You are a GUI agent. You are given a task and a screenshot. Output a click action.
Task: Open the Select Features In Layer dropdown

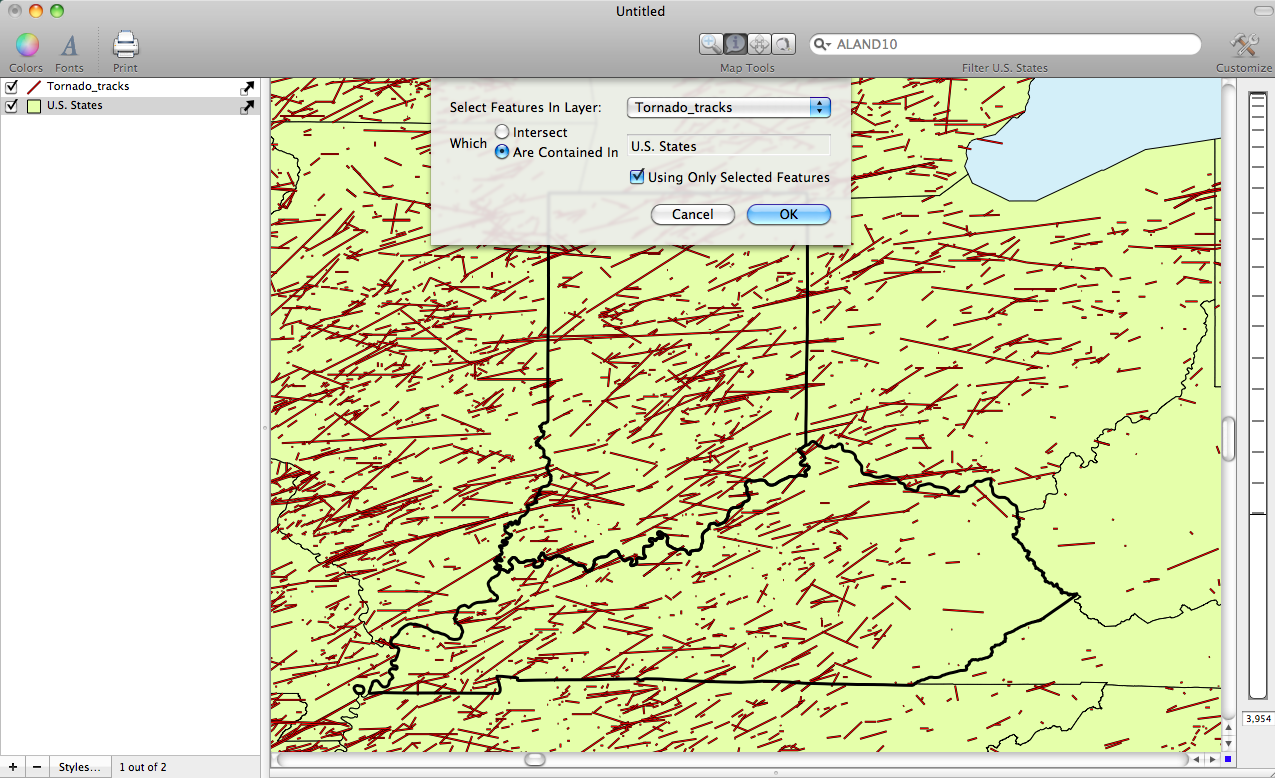pos(728,107)
